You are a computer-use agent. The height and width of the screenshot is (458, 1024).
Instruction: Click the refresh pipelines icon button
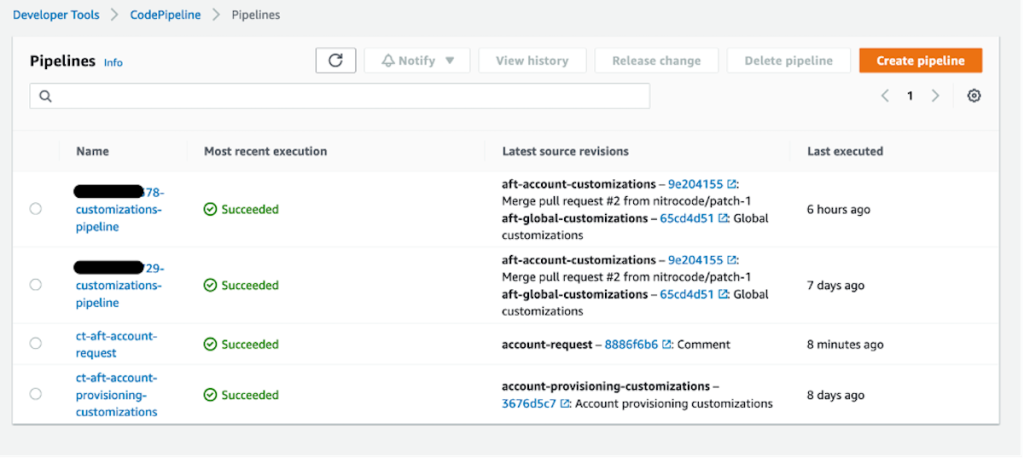coord(336,61)
